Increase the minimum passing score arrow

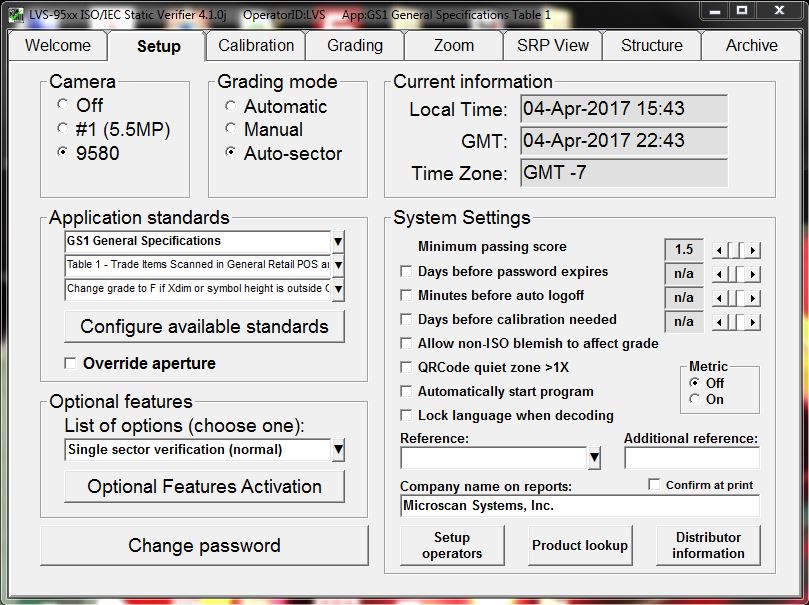click(x=753, y=250)
